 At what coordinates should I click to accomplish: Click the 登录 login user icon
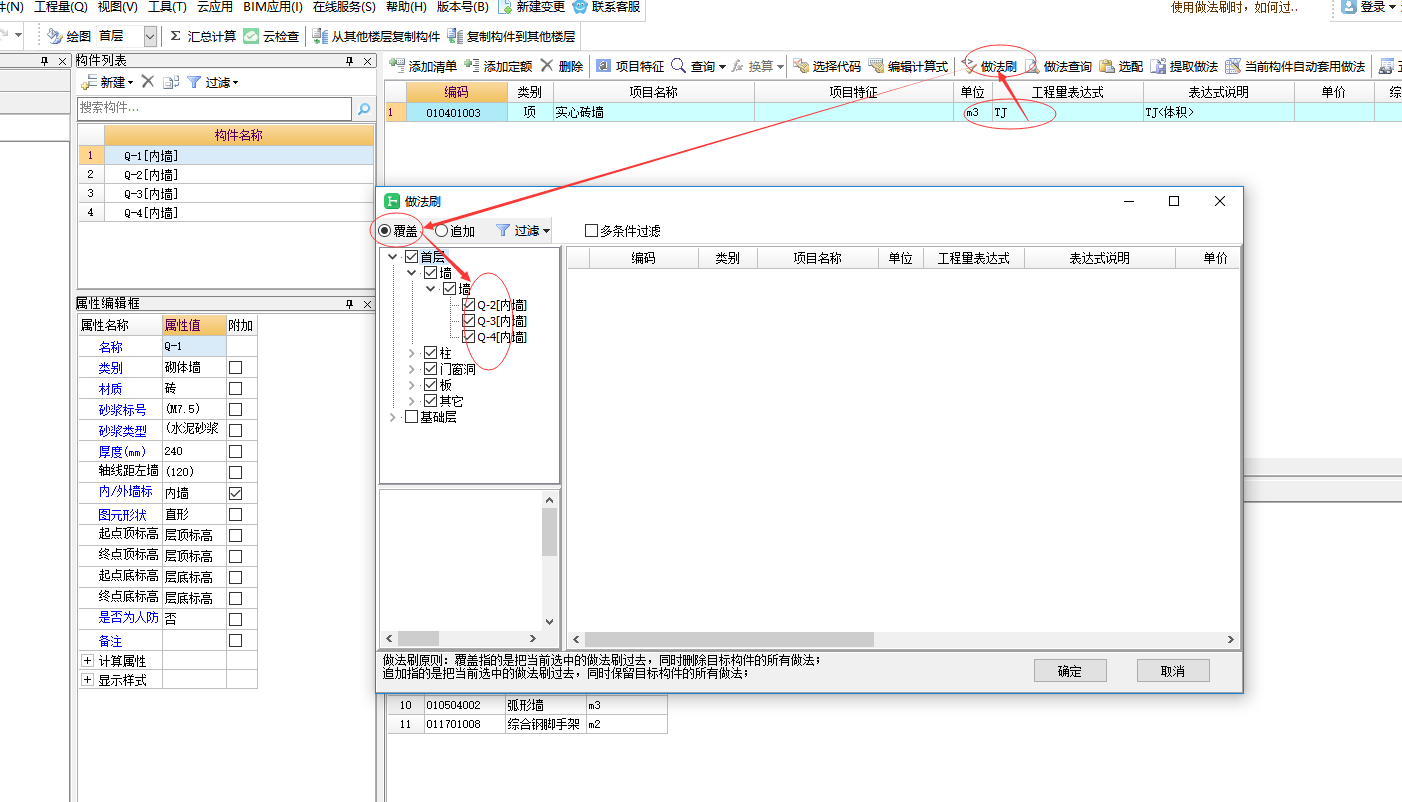[1349, 7]
